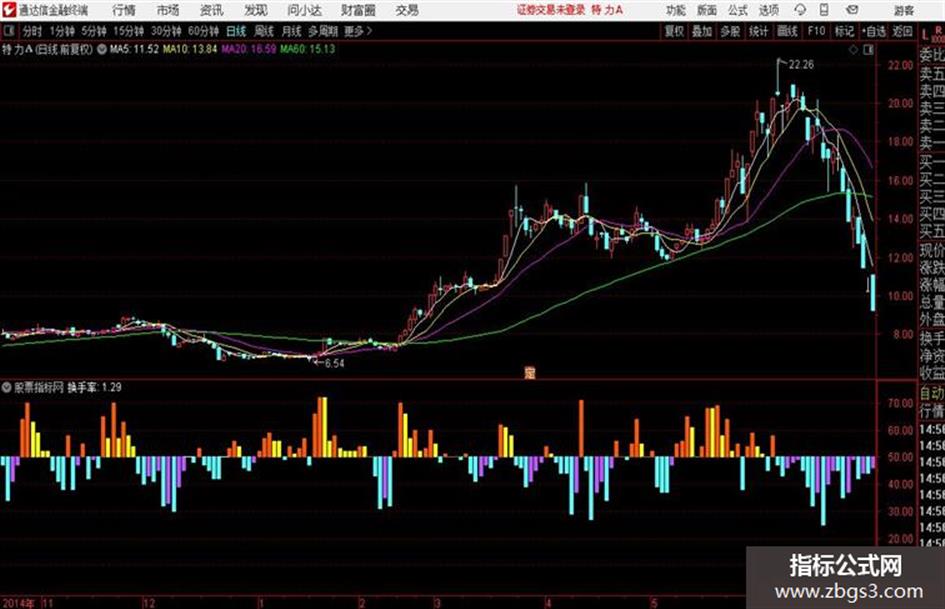Image resolution: width=945 pixels, height=609 pixels.
Task: Click the 自选 add-to-watchlist button
Action: coord(874,31)
